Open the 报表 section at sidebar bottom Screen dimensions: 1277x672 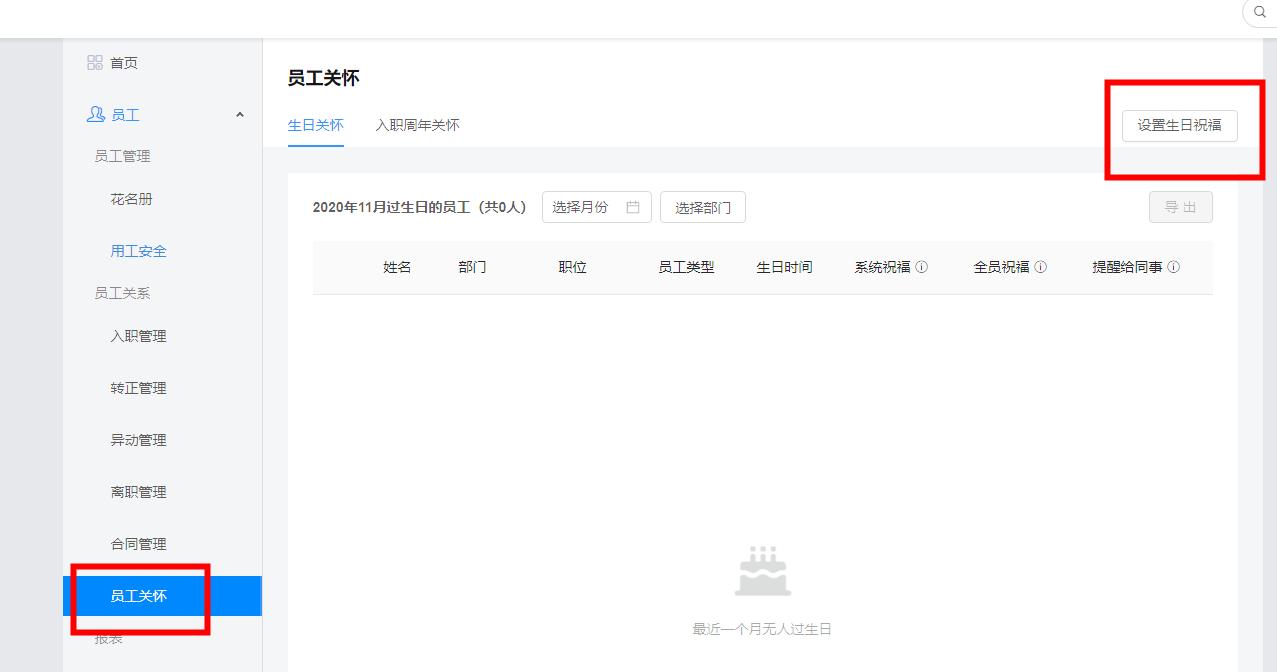tap(107, 637)
